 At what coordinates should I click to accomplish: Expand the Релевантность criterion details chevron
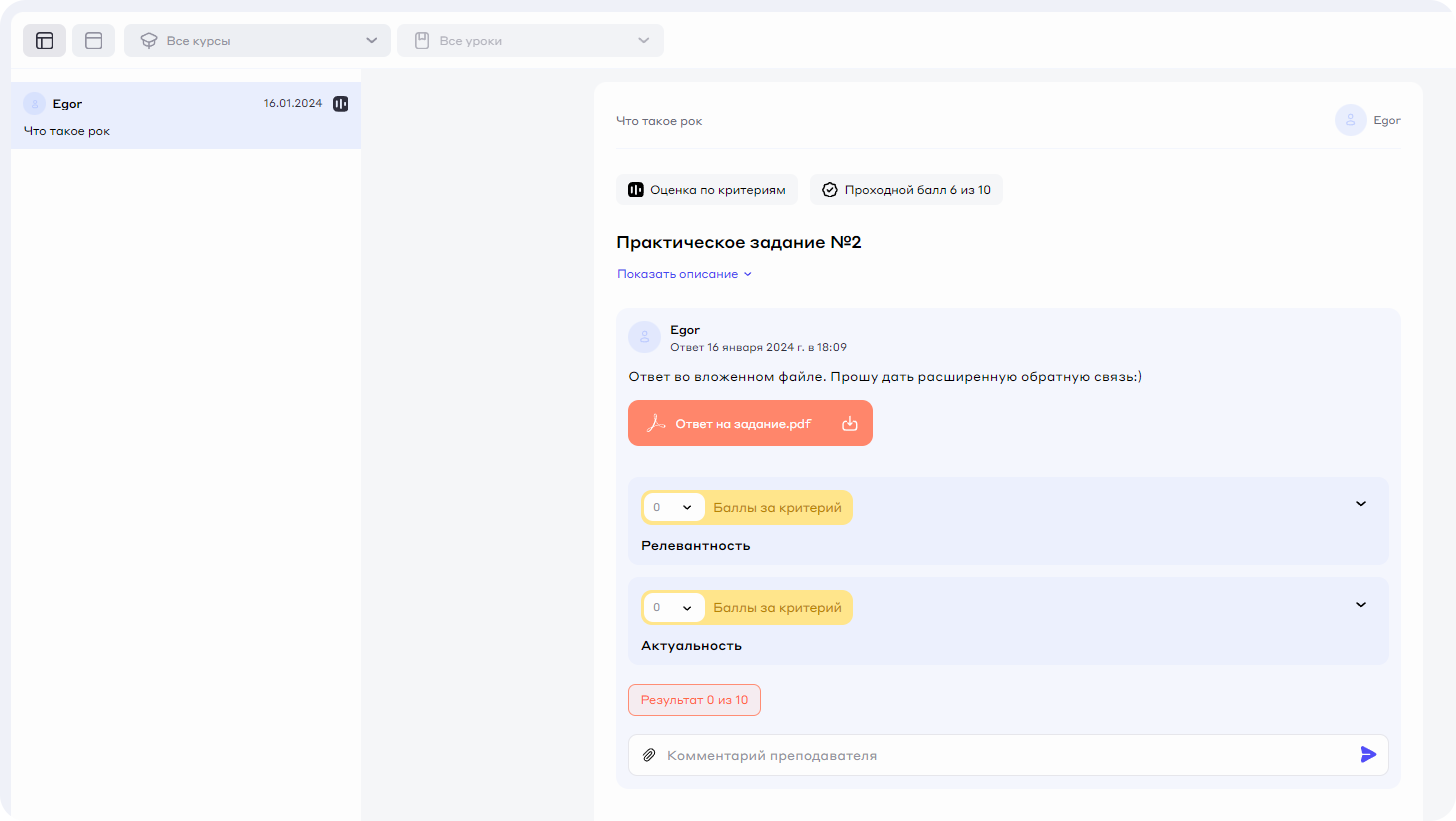pos(1360,504)
